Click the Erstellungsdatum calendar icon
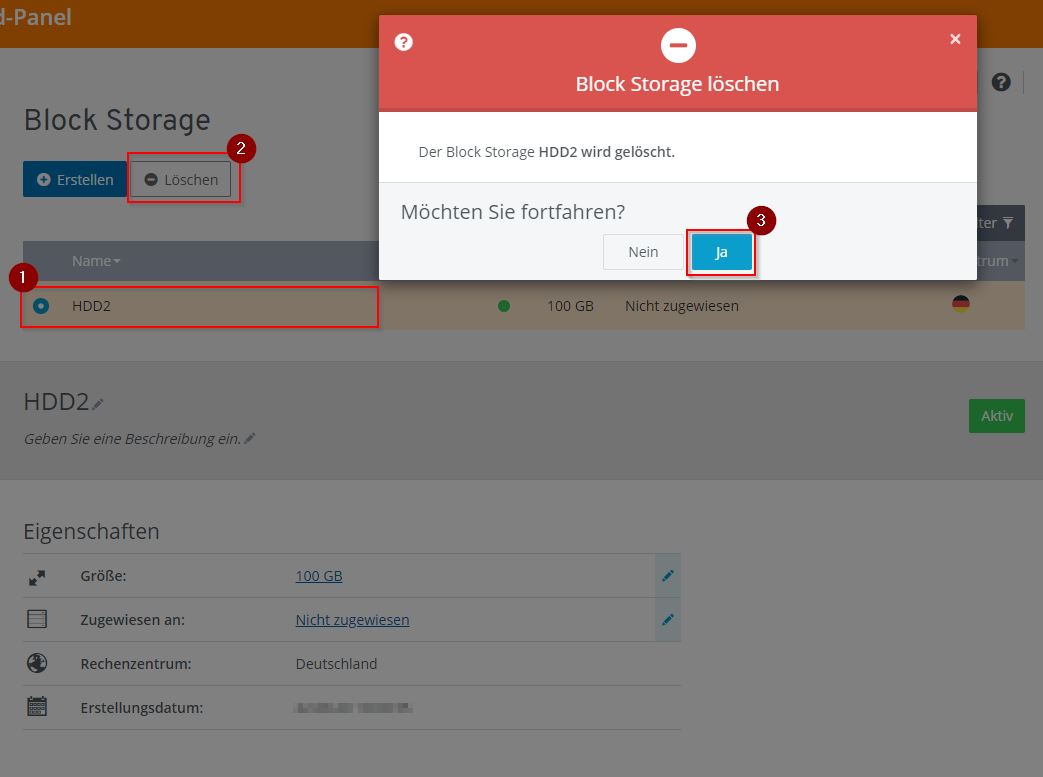 (37, 706)
